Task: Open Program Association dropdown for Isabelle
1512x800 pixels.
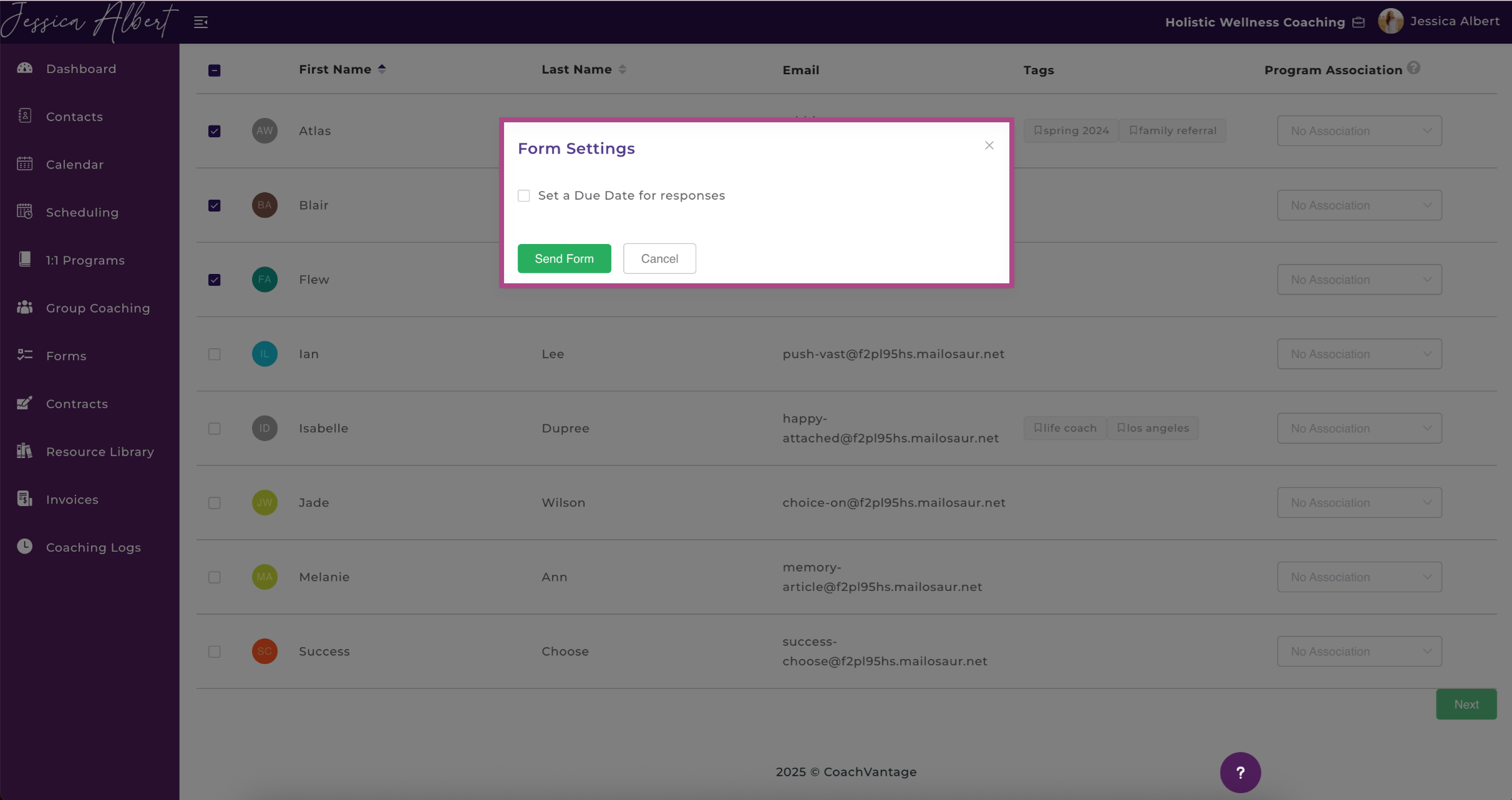Action: pos(1359,429)
